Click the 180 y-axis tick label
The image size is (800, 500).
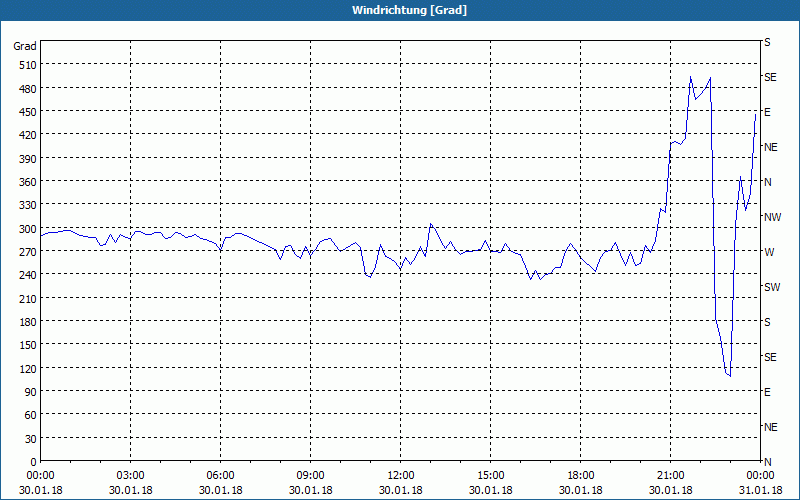pos(28,322)
